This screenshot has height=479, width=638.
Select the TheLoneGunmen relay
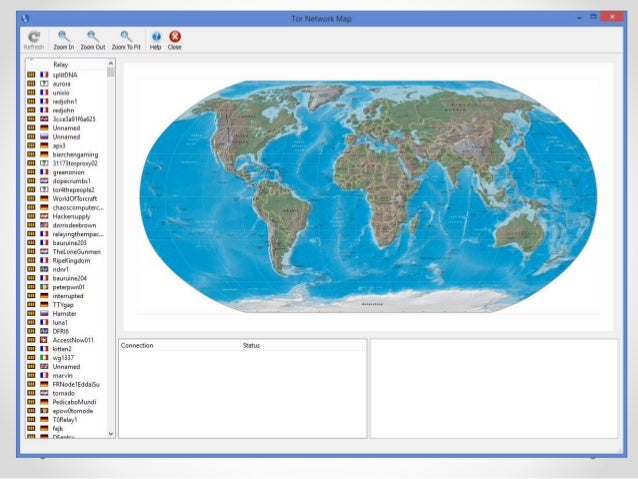tap(77, 252)
